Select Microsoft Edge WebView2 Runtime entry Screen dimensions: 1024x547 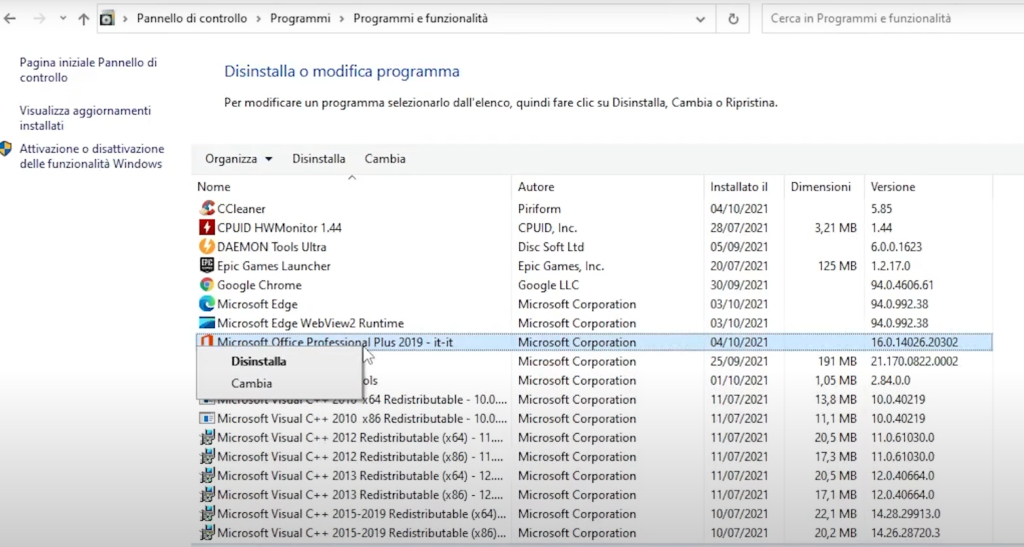tap(310, 323)
